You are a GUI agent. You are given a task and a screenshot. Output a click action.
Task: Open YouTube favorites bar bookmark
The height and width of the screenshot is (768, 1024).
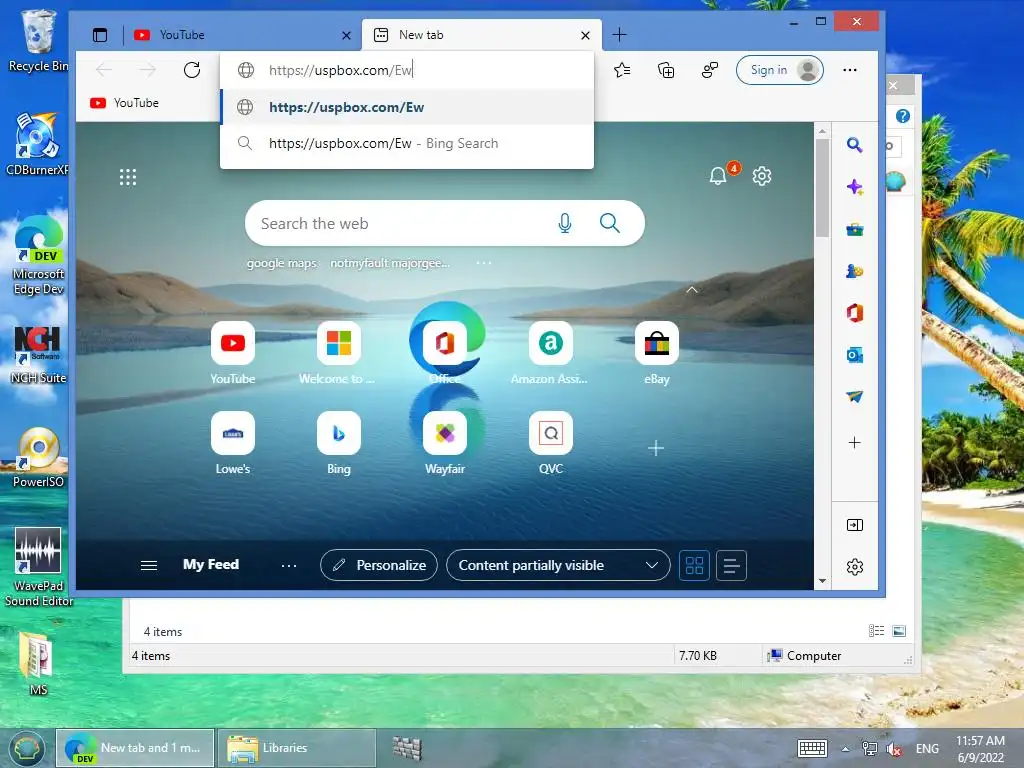(x=125, y=103)
